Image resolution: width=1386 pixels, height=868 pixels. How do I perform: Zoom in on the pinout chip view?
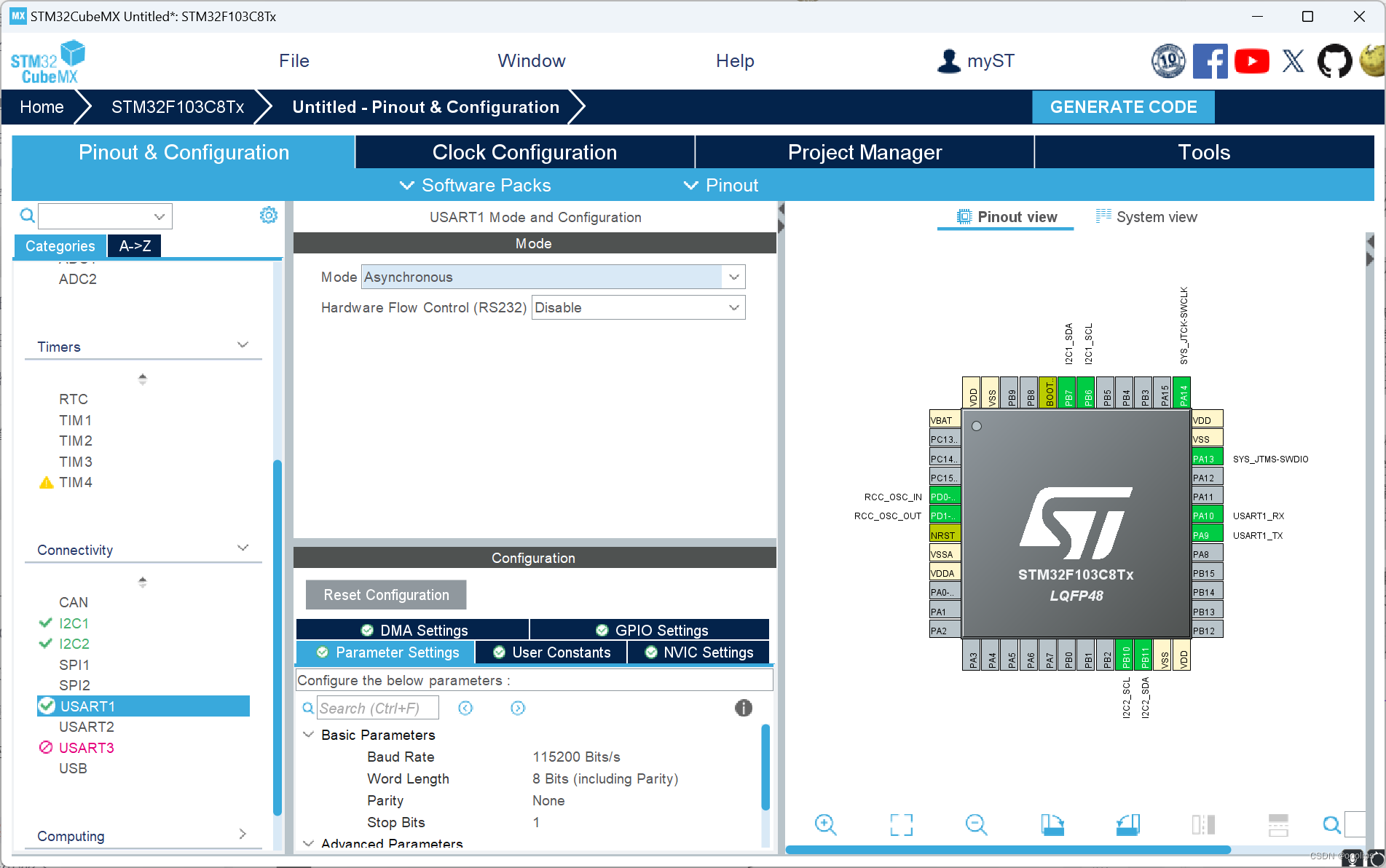pyautogui.click(x=825, y=824)
